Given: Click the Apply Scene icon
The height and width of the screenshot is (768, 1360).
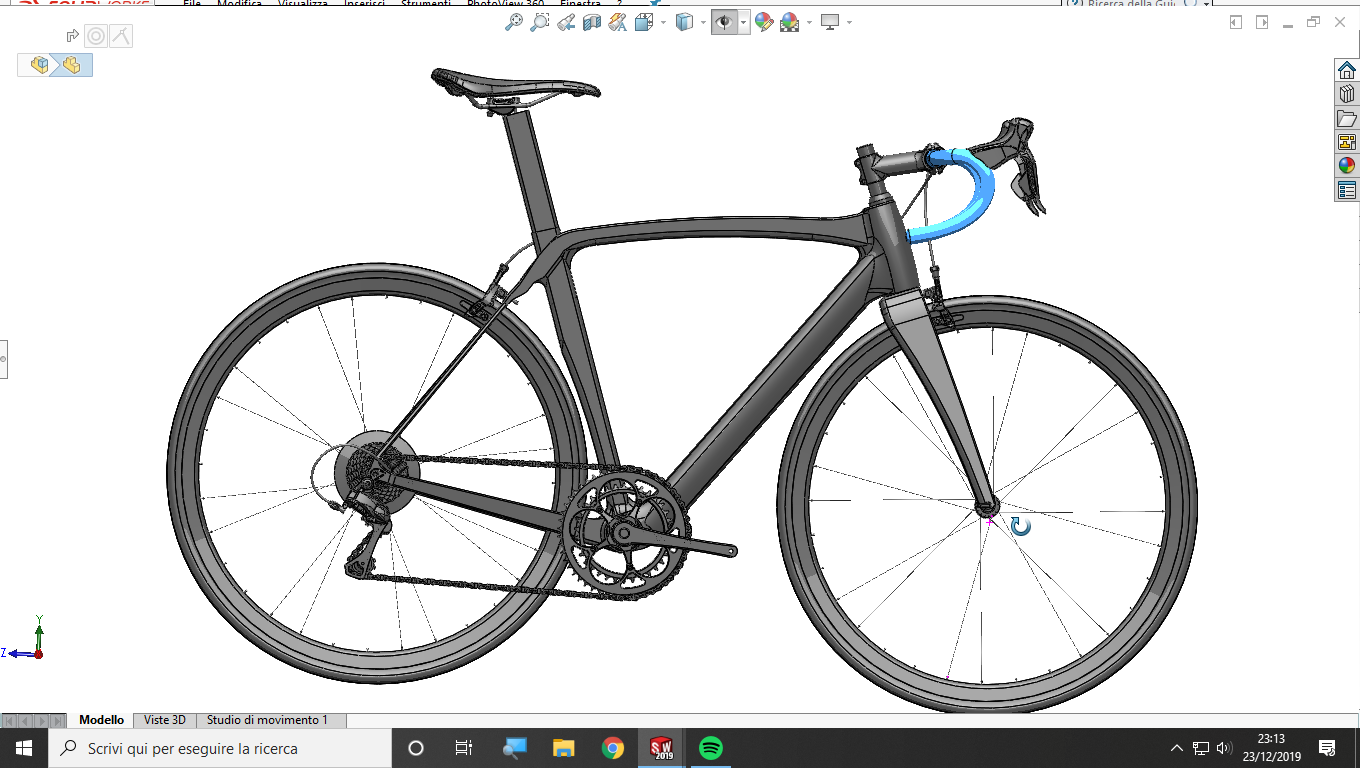Looking at the screenshot, I should pyautogui.click(x=789, y=22).
